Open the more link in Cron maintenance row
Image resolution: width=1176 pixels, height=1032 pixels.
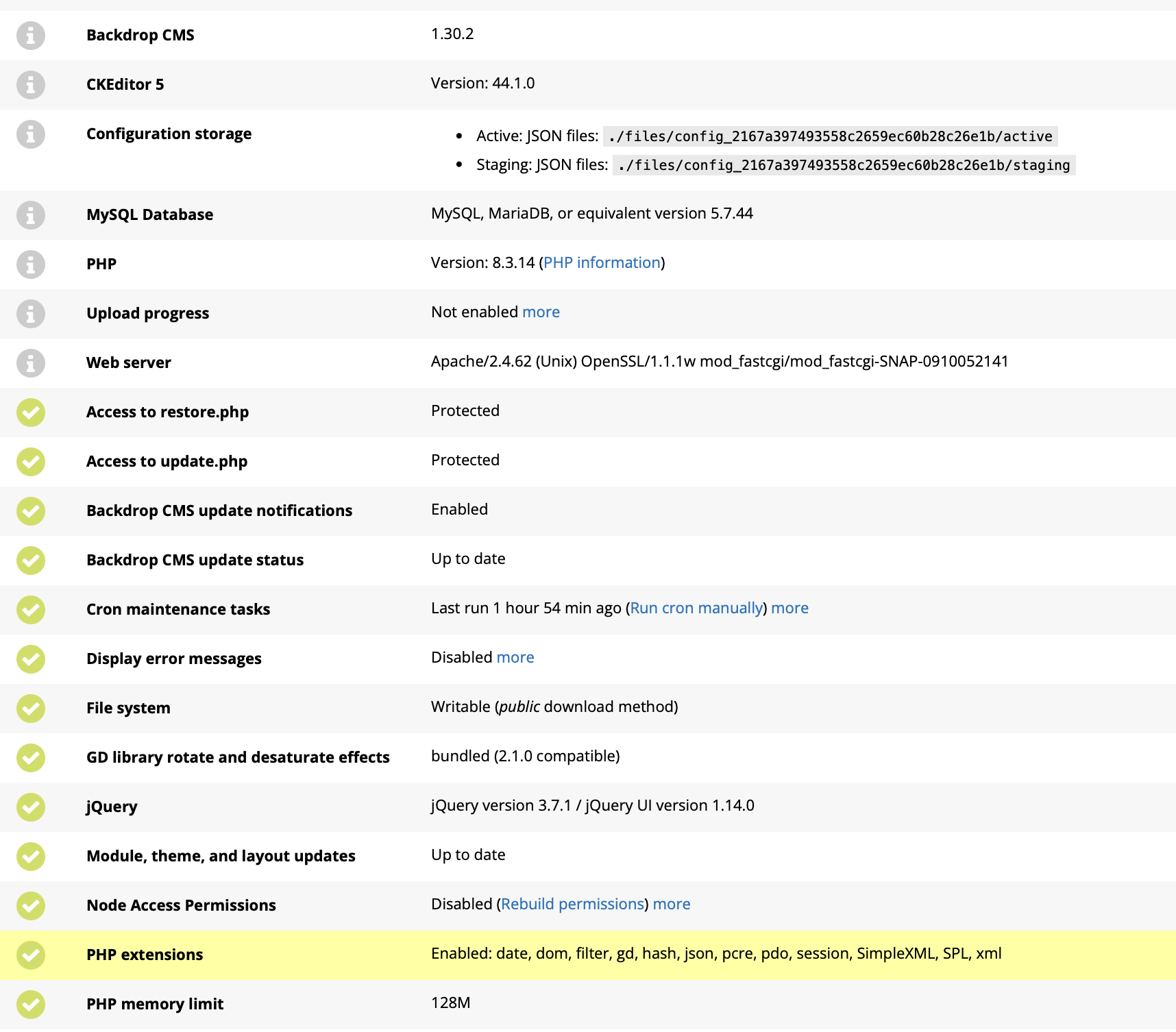click(789, 609)
